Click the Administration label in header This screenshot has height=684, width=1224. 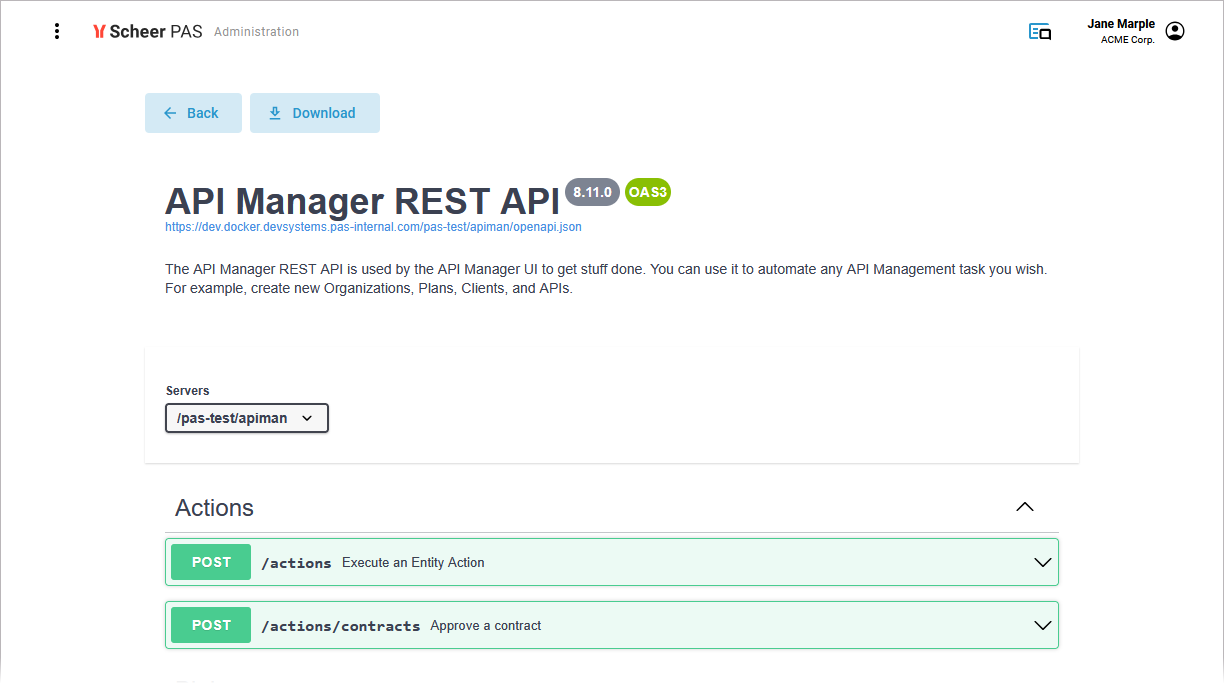(x=256, y=32)
